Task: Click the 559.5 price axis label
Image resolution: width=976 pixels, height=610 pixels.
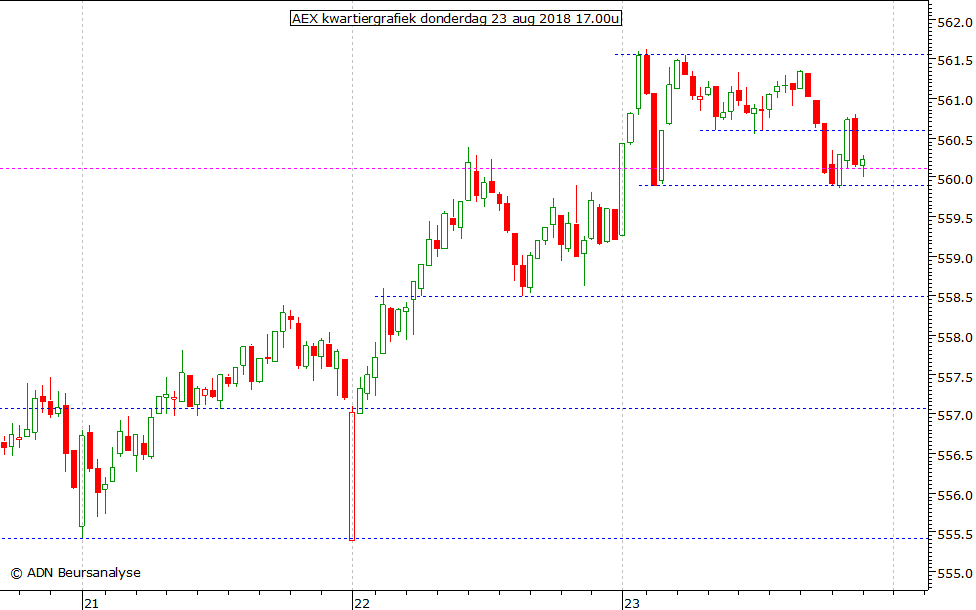Action: click(x=954, y=218)
